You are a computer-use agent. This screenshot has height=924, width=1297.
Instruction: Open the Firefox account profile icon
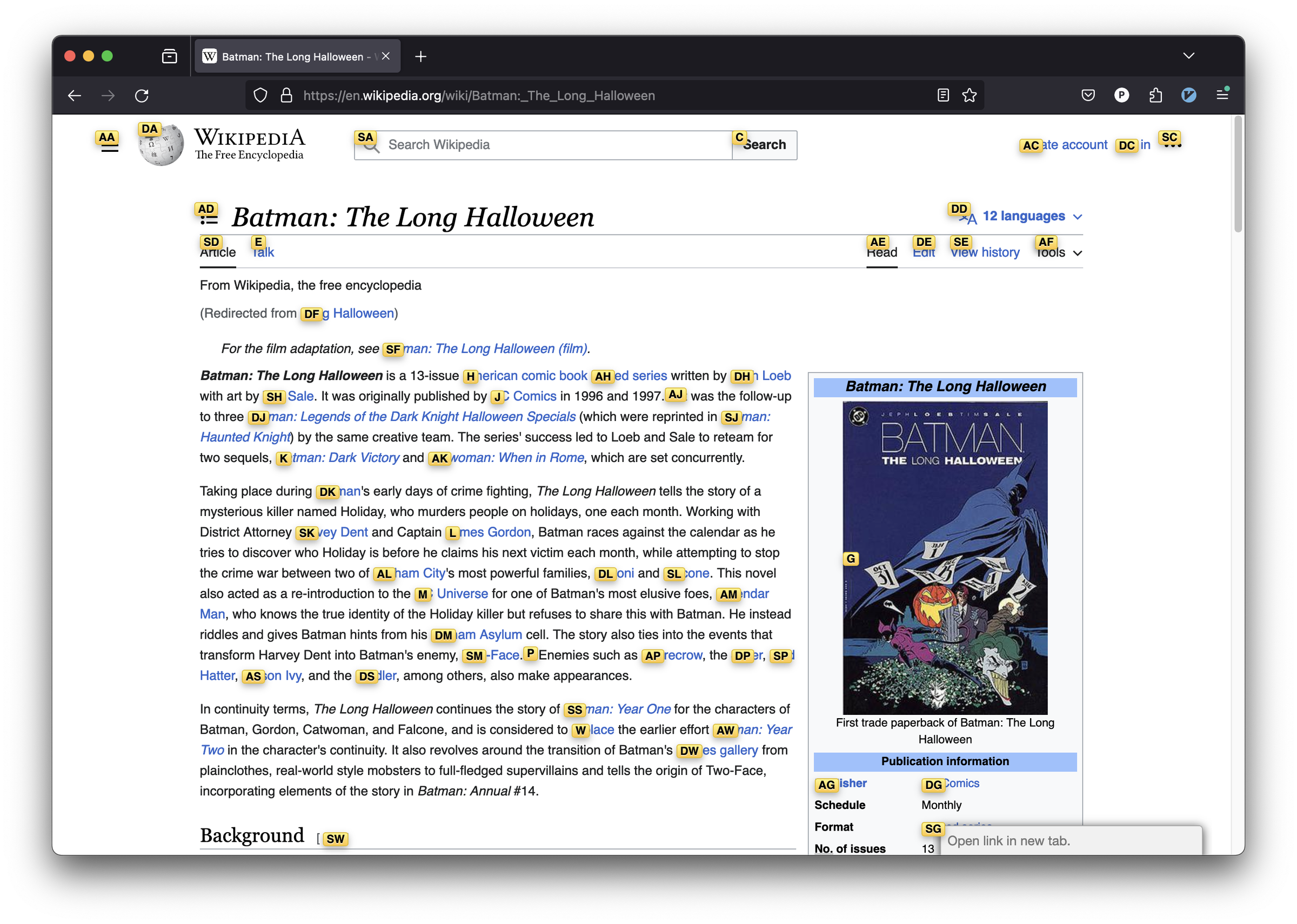click(x=1121, y=96)
